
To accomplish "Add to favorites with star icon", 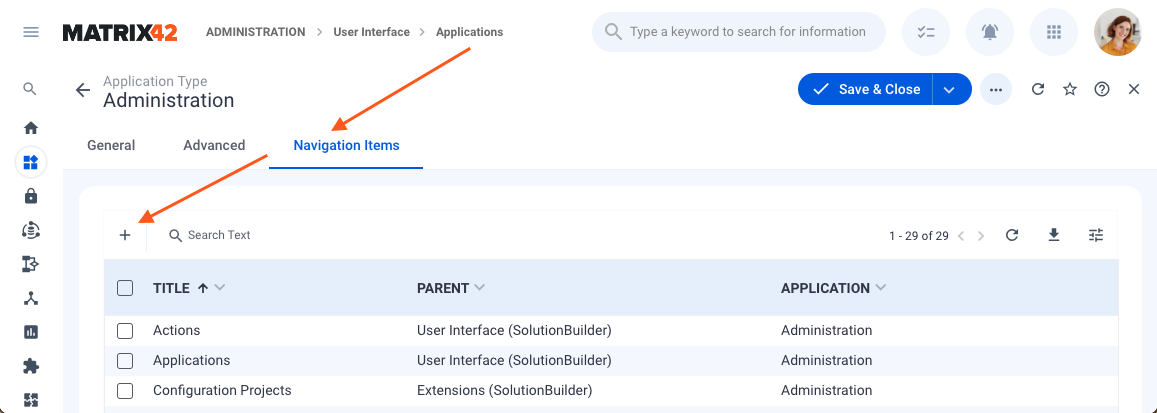I will click(x=1070, y=89).
